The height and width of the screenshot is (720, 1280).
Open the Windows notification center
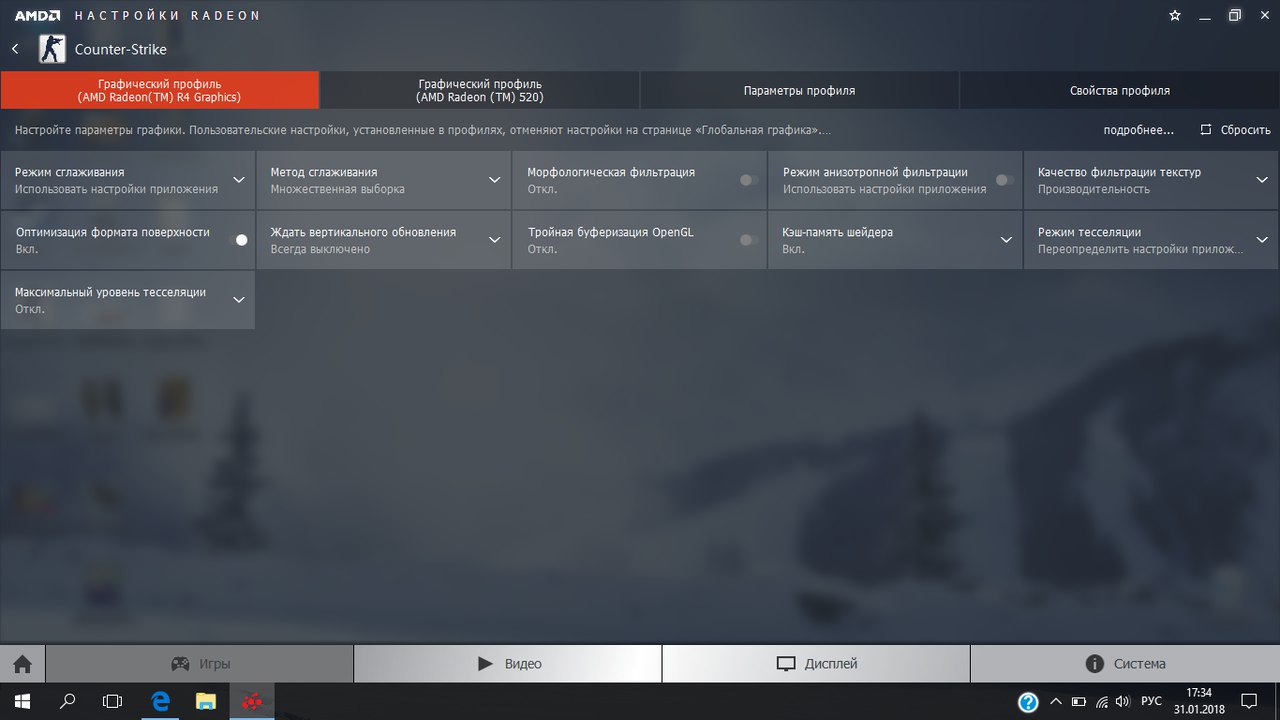tap(1248, 701)
